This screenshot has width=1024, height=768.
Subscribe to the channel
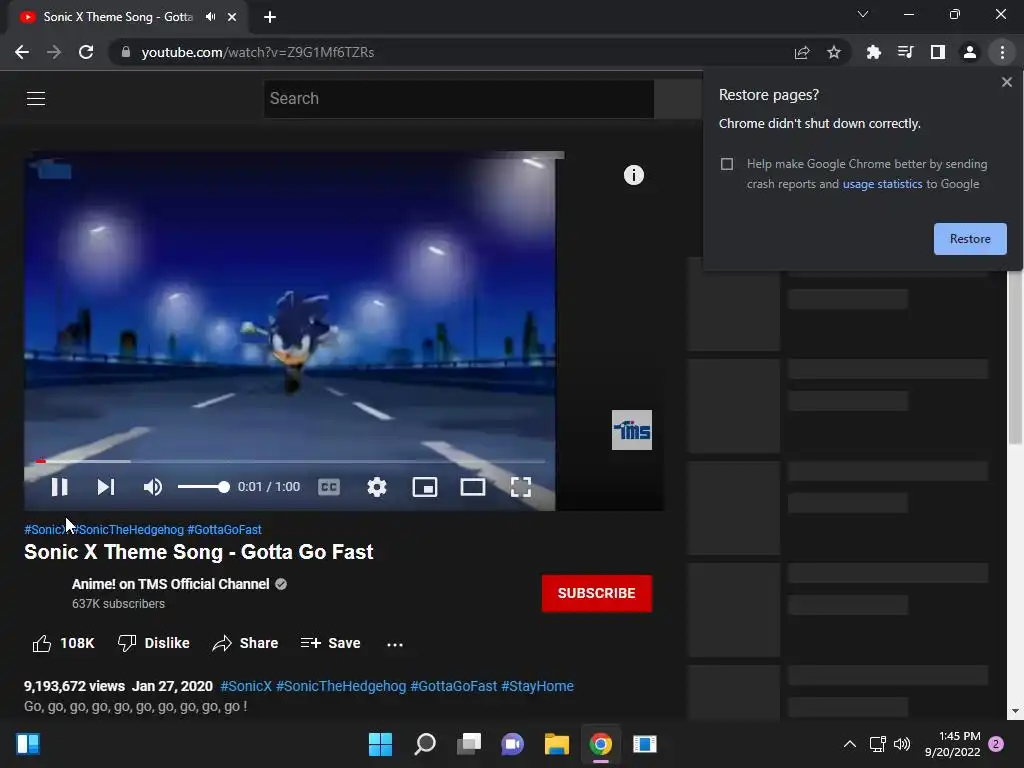click(596, 593)
